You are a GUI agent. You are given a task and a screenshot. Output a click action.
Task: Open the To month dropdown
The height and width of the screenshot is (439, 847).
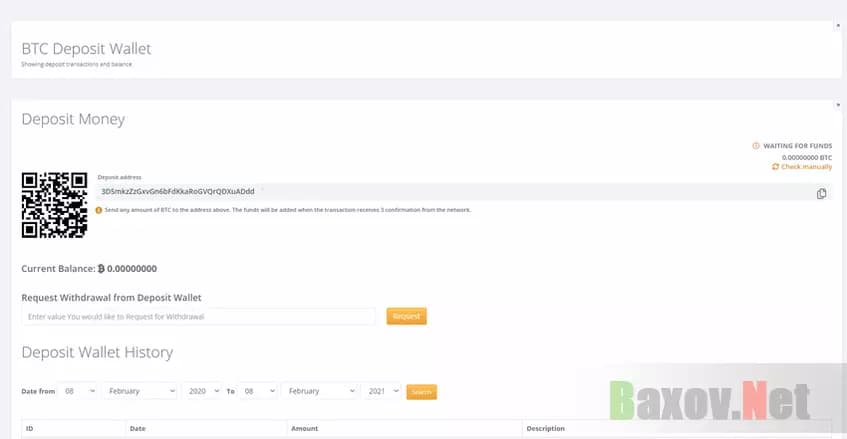(319, 391)
